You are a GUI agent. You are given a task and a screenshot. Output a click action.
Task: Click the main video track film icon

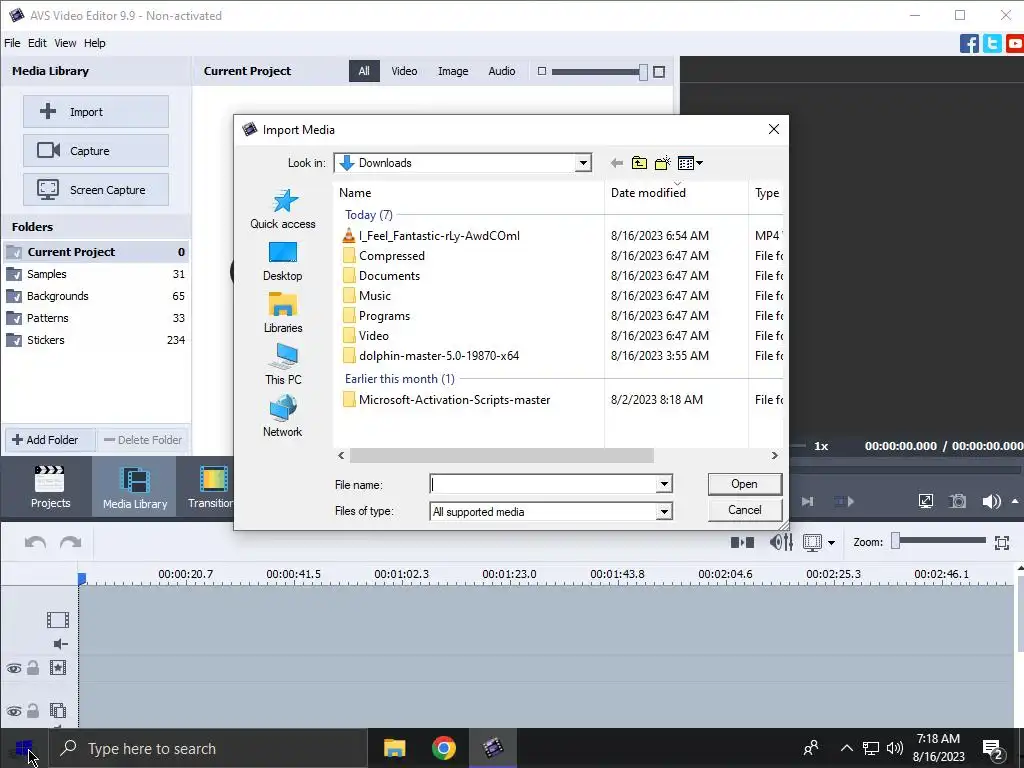[57, 620]
